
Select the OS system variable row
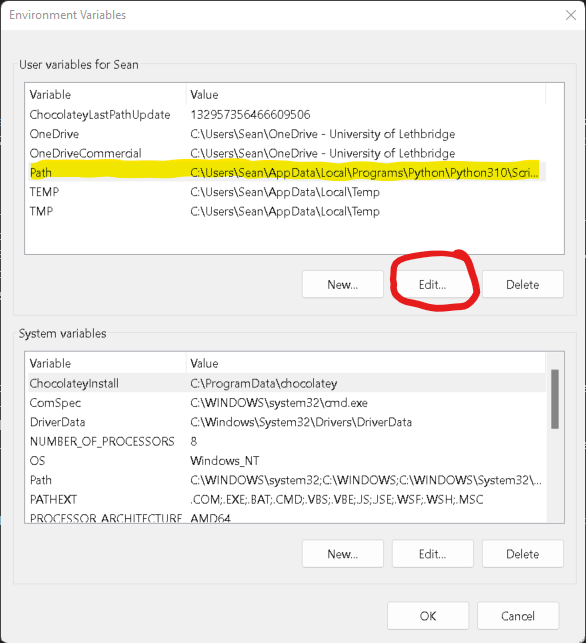coord(287,460)
